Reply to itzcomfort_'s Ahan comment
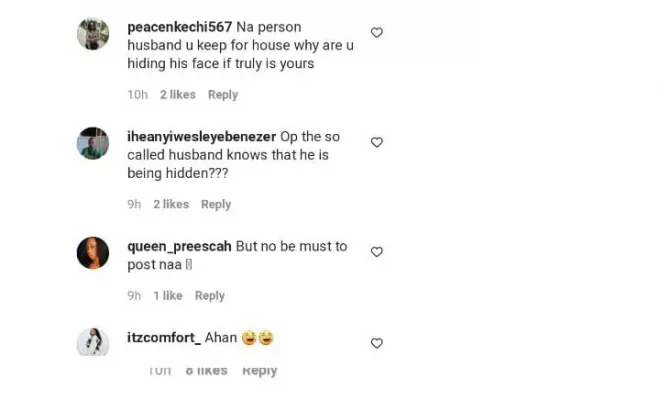Viewport: 660px width, 400px height. [x=259, y=371]
